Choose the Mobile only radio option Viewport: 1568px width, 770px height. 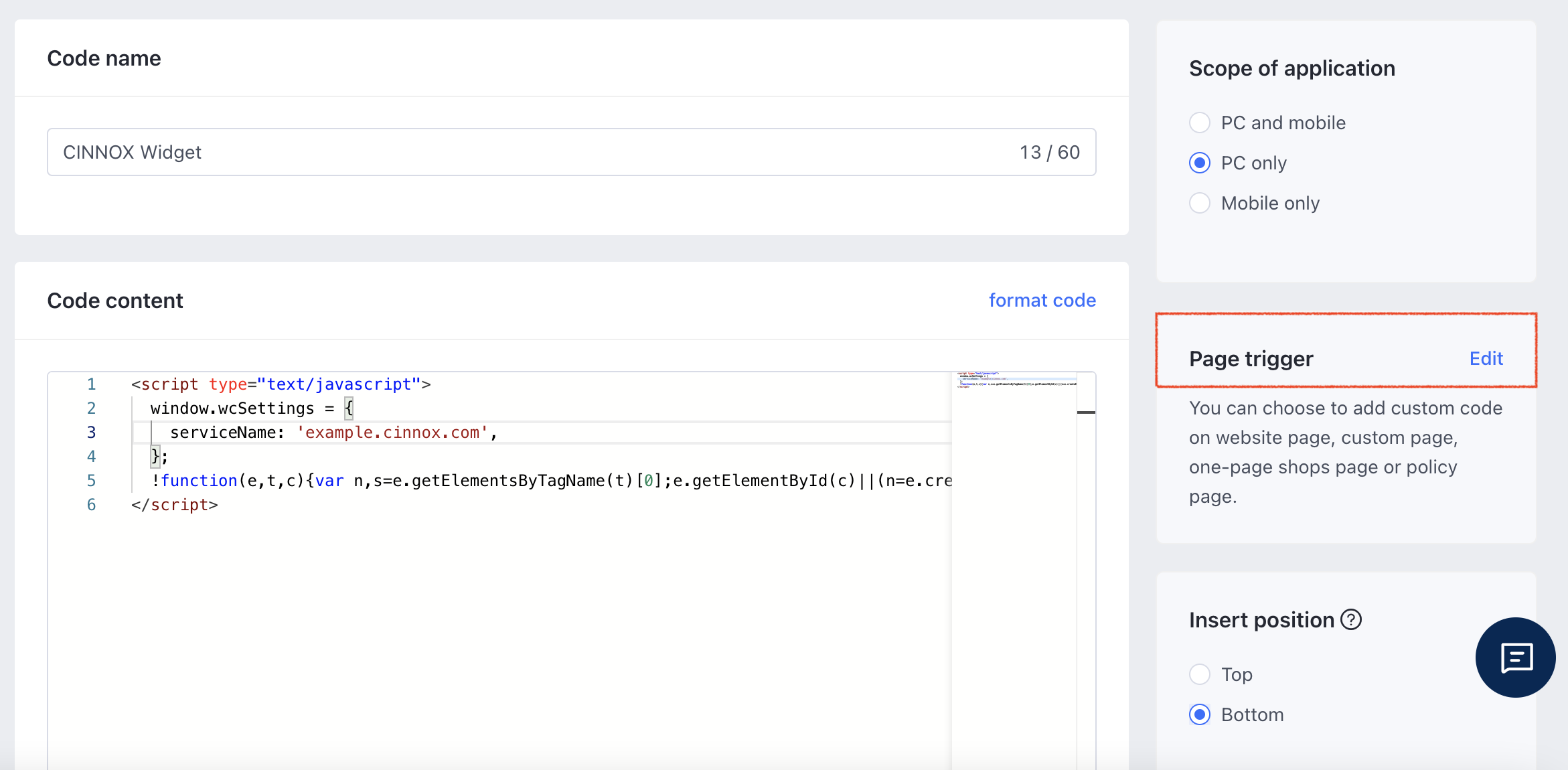pos(1200,203)
